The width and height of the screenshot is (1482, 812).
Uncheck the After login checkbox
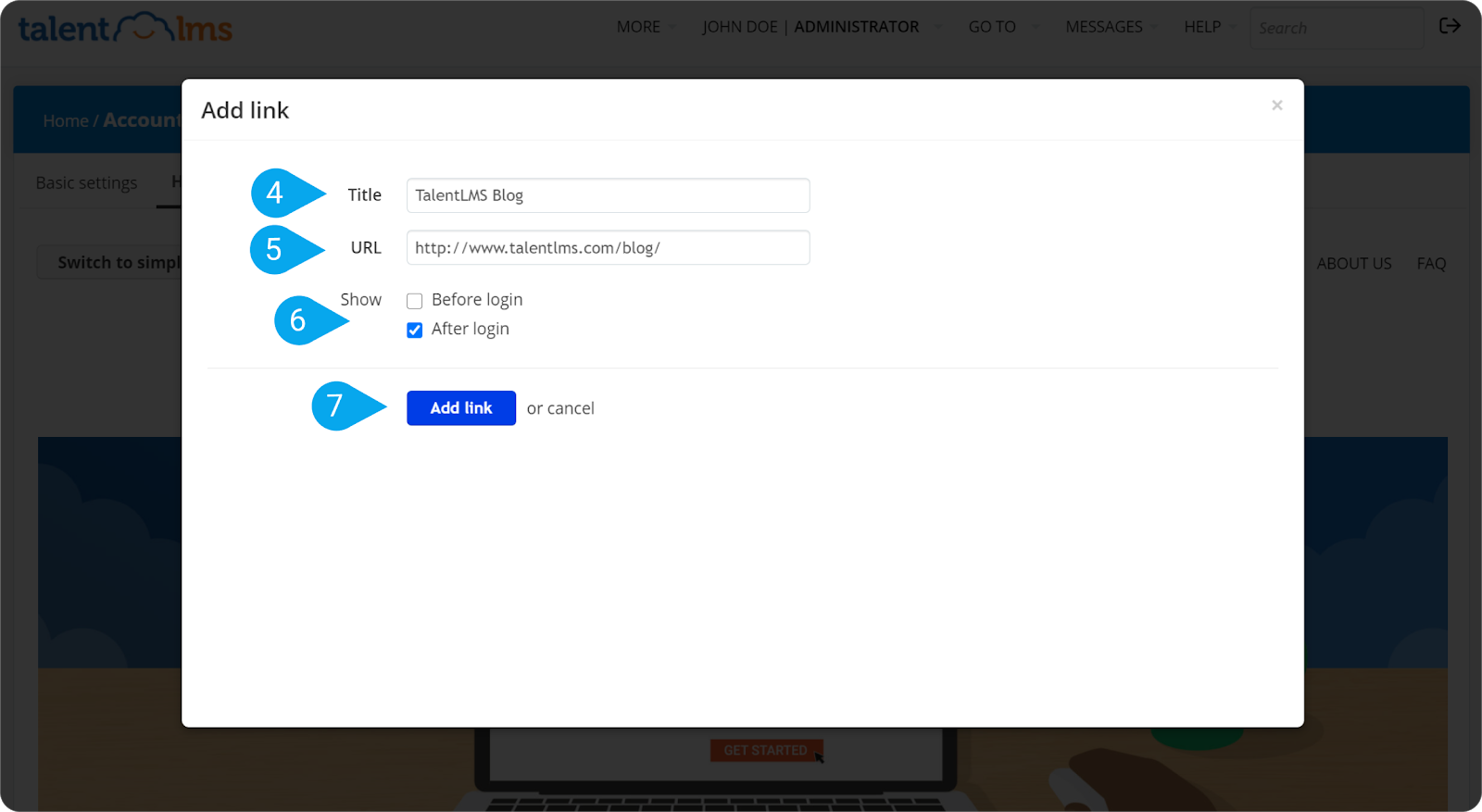pyautogui.click(x=415, y=330)
